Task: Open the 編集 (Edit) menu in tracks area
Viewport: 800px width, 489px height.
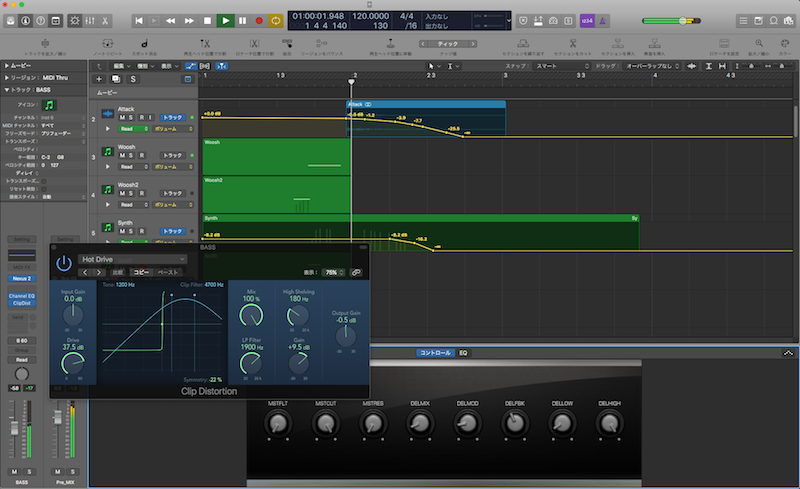Action: pyautogui.click(x=121, y=66)
